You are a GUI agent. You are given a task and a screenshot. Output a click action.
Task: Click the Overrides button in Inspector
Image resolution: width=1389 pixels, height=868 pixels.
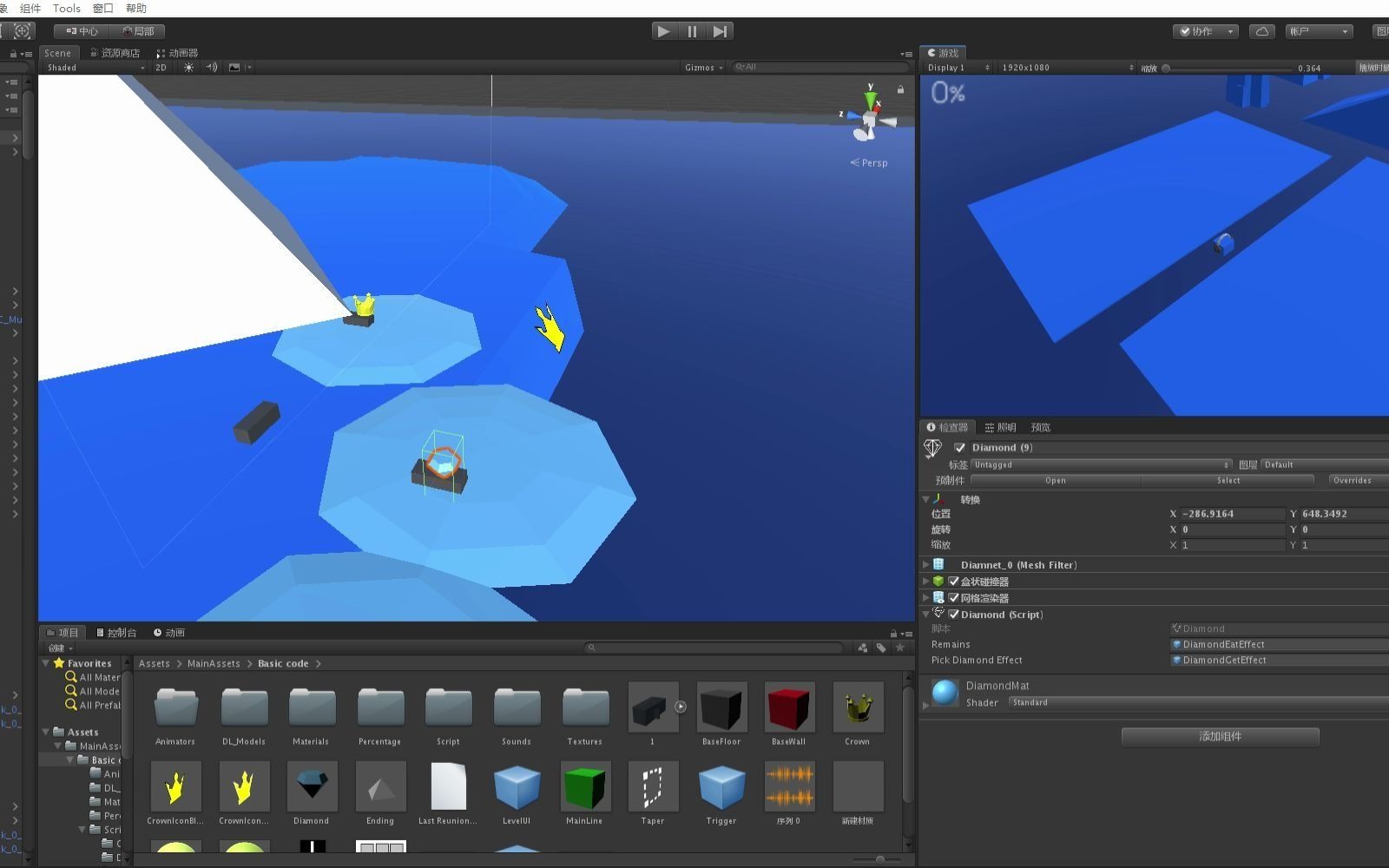click(1355, 479)
